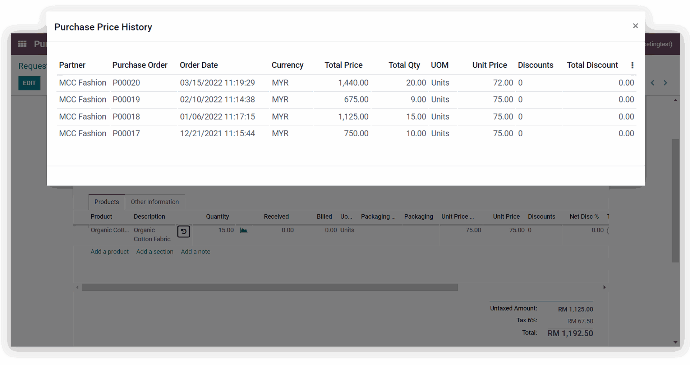This screenshot has height=365, width=690.
Task: Click total qty 9.00 cell
Action: 418,100
